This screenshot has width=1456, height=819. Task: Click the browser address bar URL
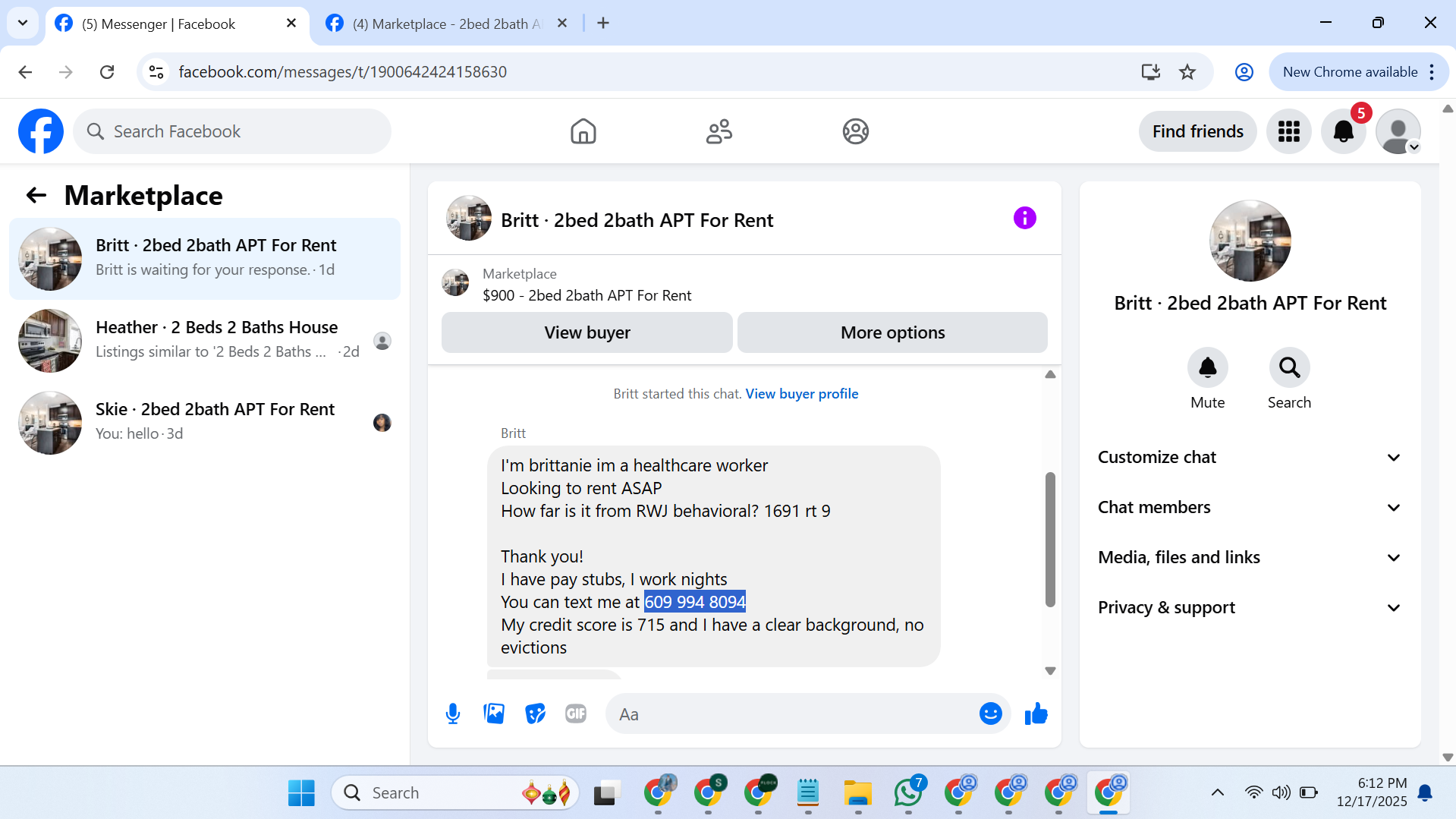[x=342, y=72]
